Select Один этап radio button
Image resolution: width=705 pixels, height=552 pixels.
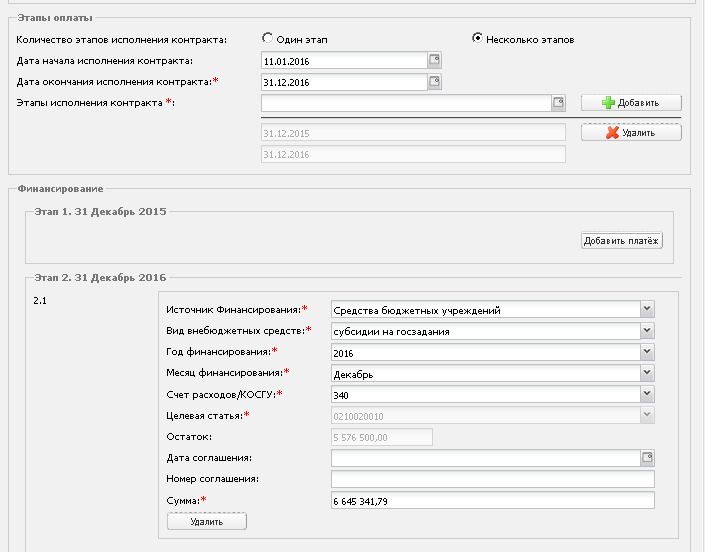(268, 38)
